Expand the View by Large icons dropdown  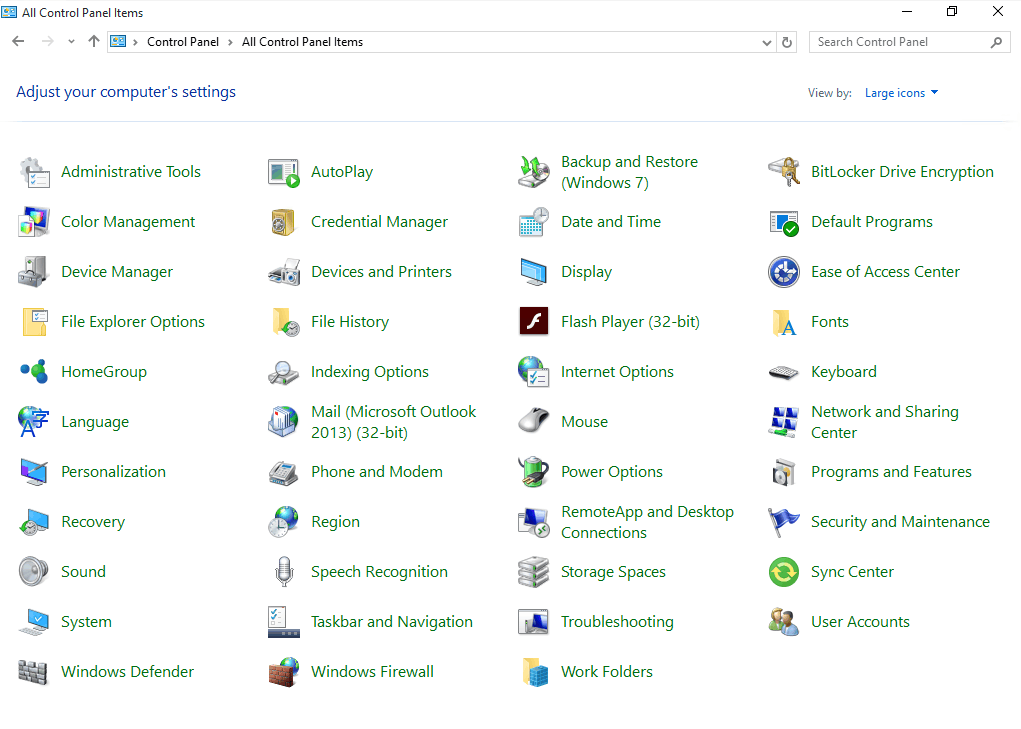click(x=901, y=93)
